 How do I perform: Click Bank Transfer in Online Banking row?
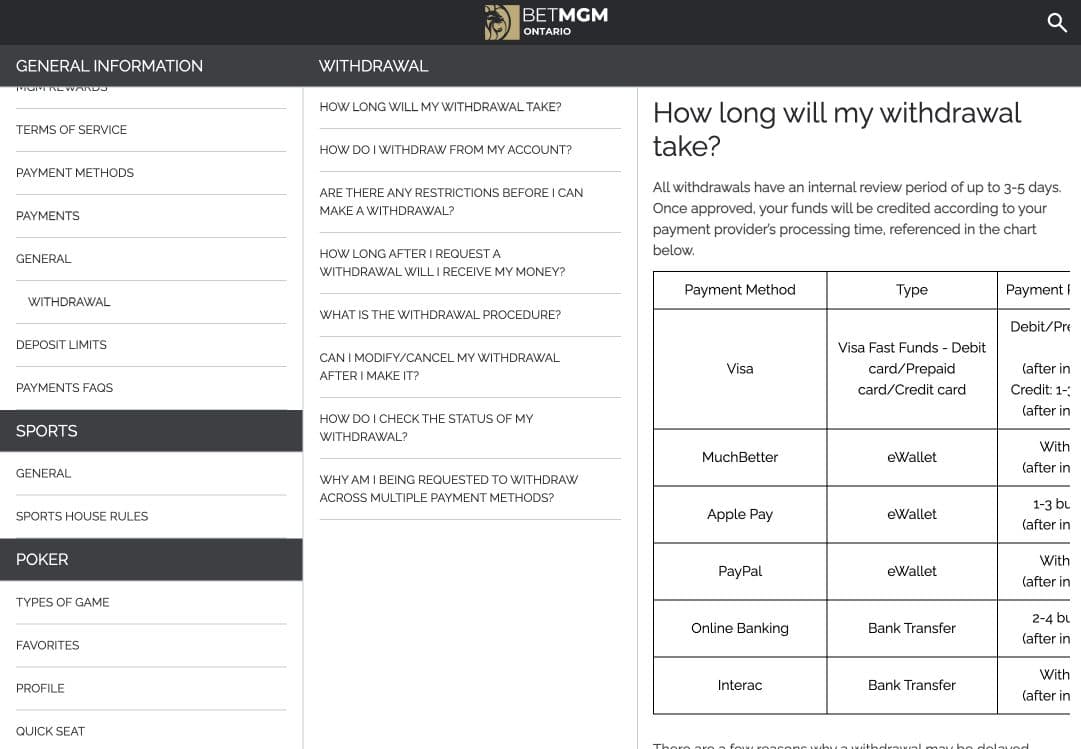[911, 628]
